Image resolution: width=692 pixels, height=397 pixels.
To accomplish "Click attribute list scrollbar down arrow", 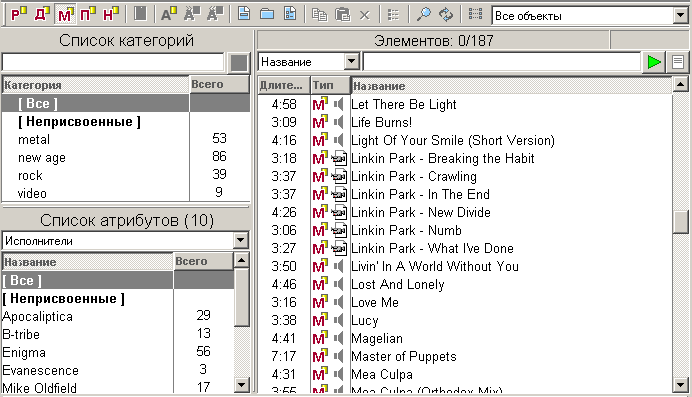I will (x=241, y=385).
